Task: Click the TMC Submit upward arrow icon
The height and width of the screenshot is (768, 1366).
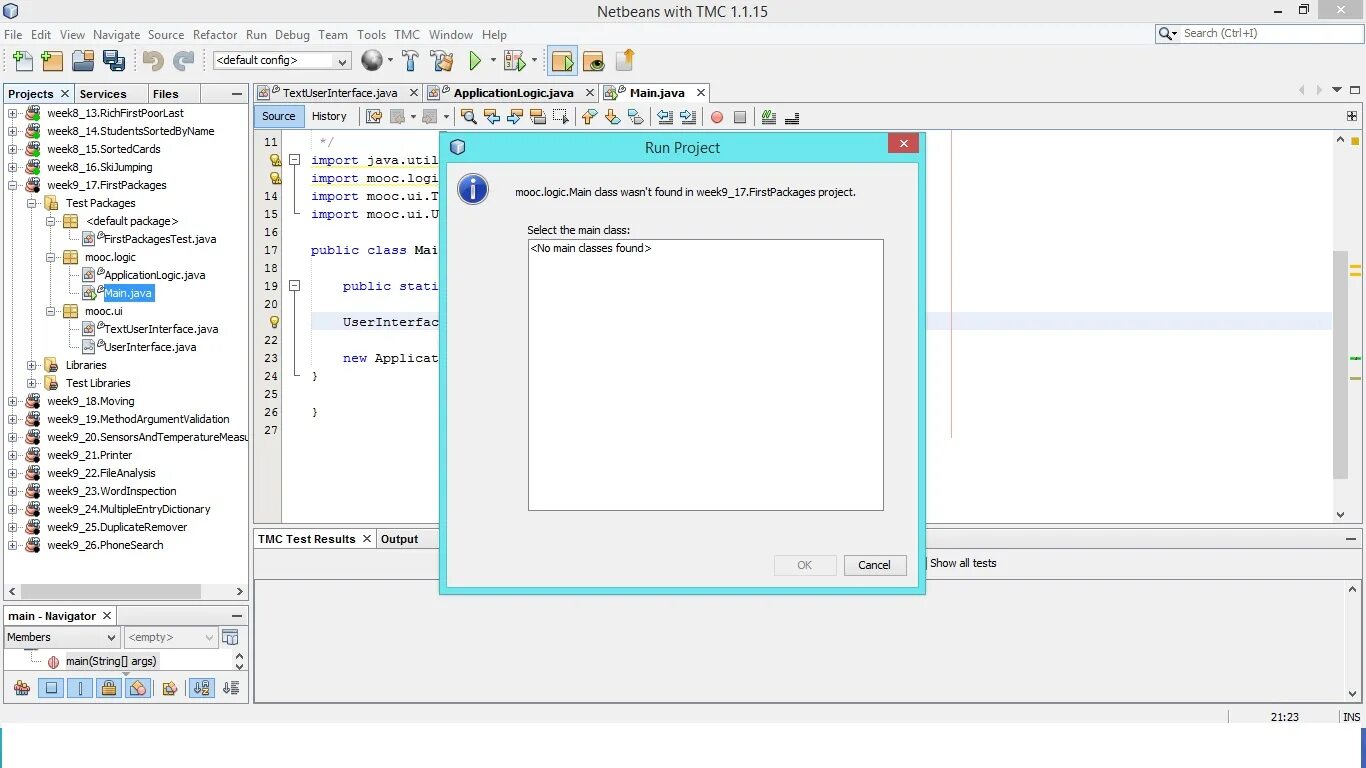Action: click(x=625, y=61)
